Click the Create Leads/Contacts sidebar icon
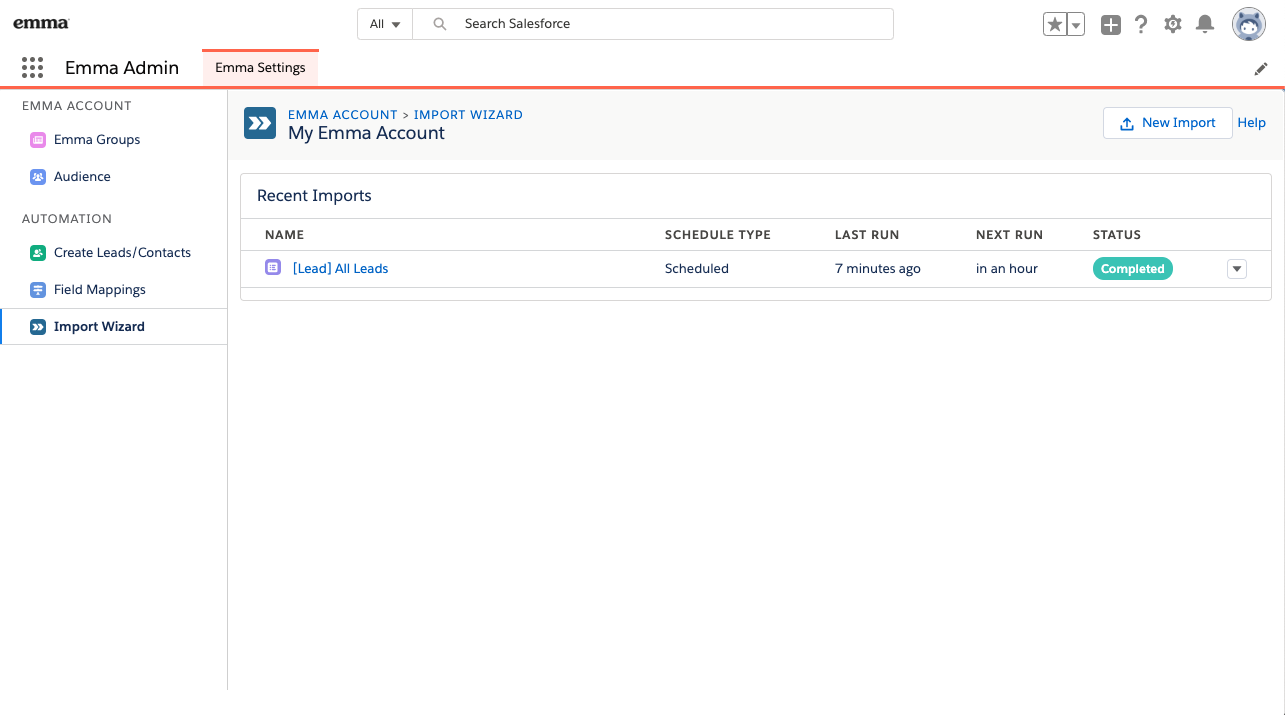 click(38, 253)
